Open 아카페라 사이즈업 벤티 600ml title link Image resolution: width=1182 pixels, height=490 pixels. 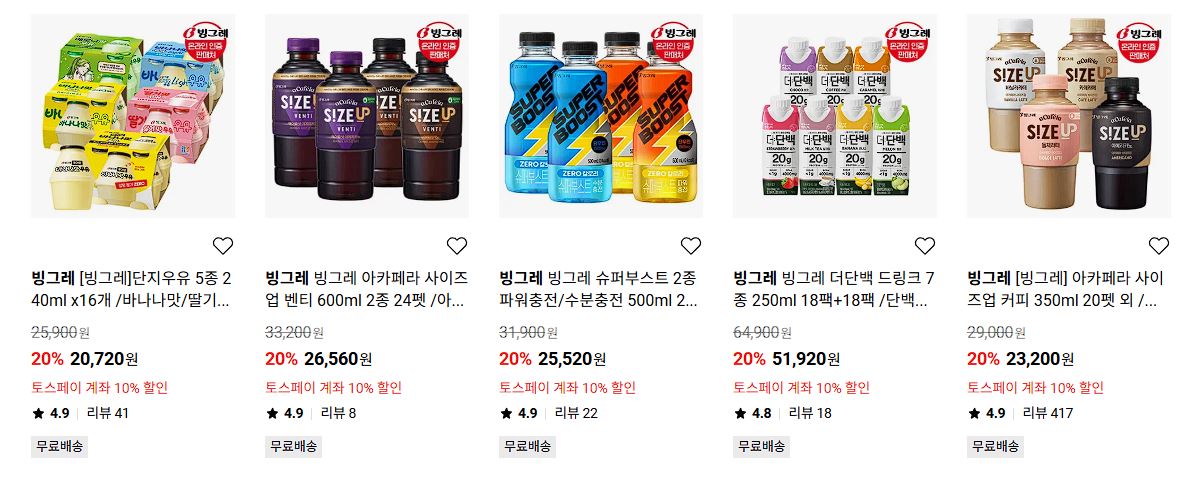[367, 289]
